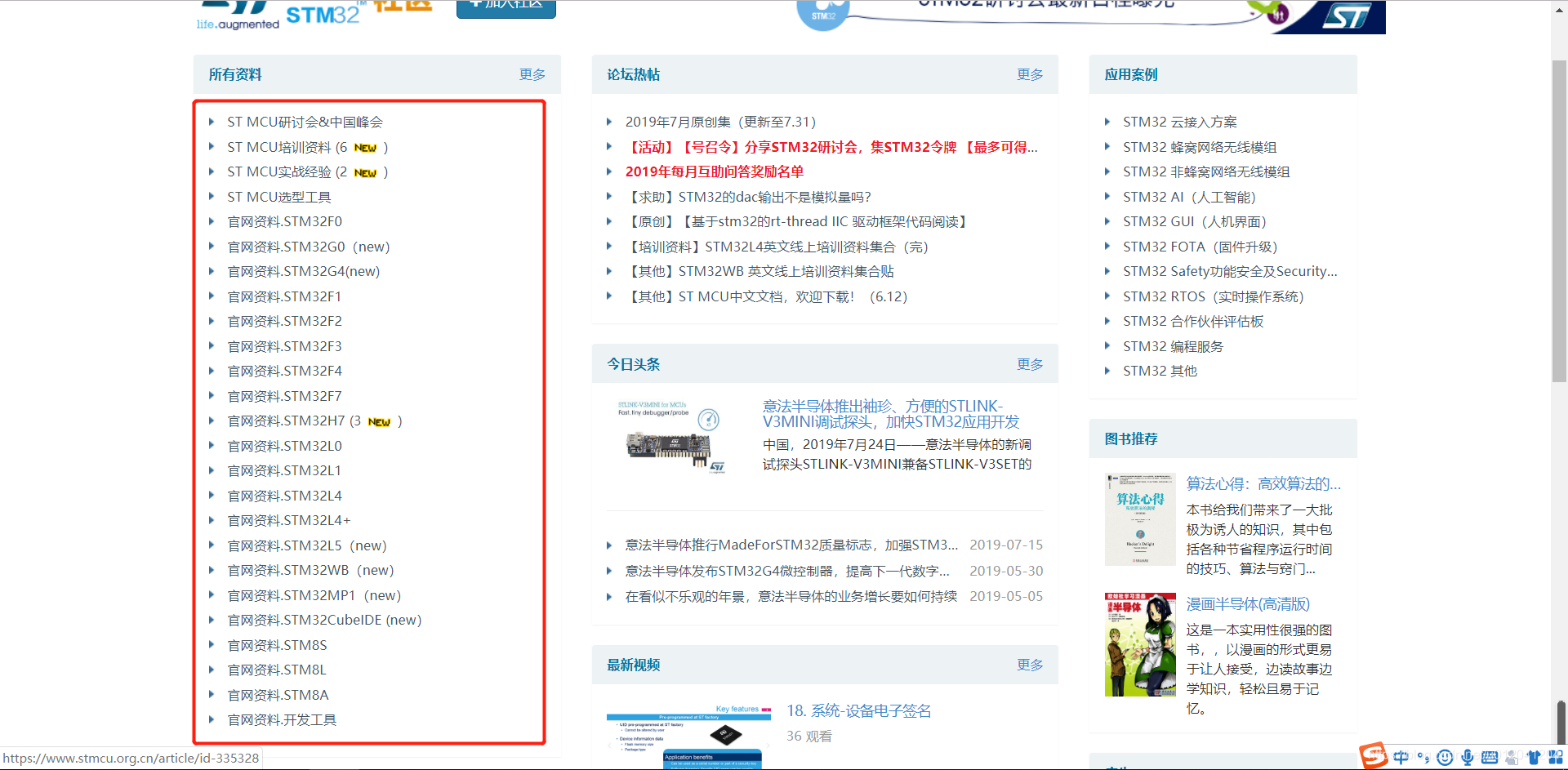Open 官网资料.STM32G0 (new) link
Viewport: 1568px width, 770px height.
coord(308,247)
